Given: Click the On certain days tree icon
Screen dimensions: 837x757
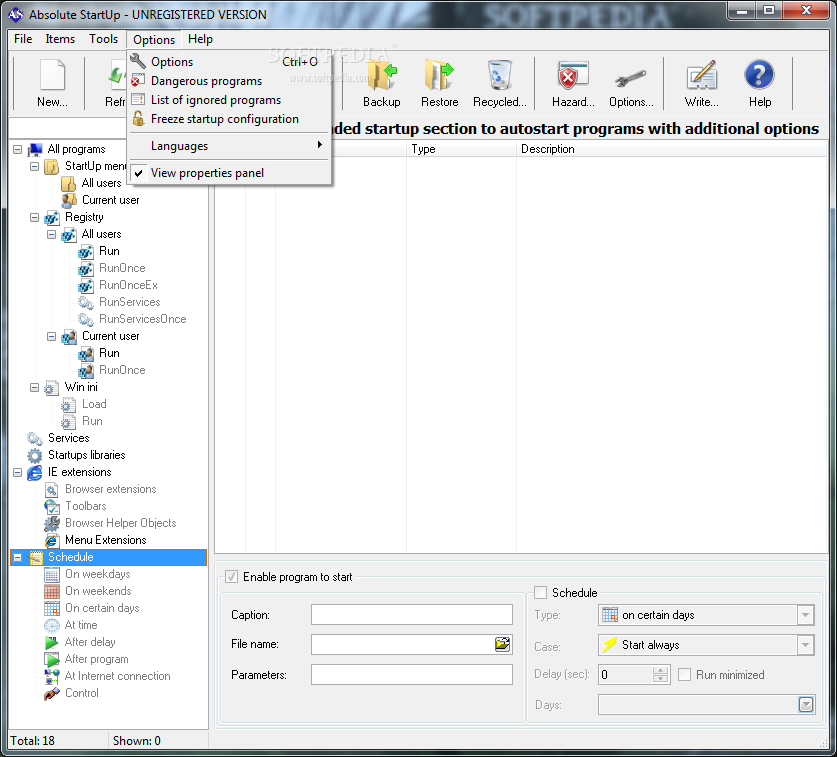Looking at the screenshot, I should tap(52, 608).
